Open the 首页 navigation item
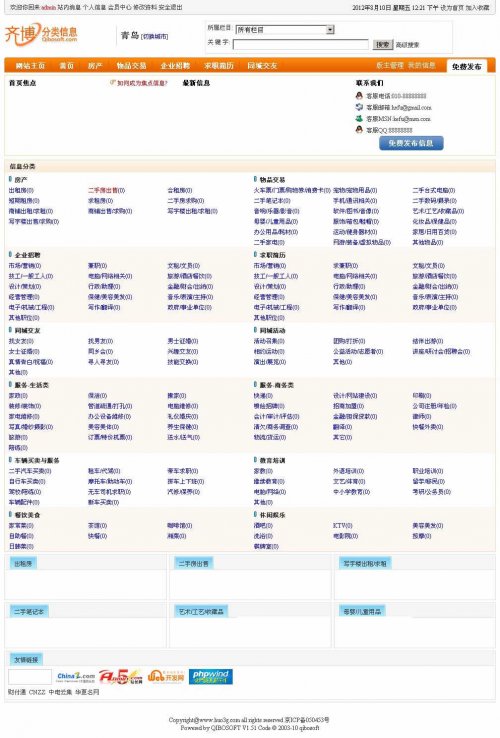 tap(66, 65)
